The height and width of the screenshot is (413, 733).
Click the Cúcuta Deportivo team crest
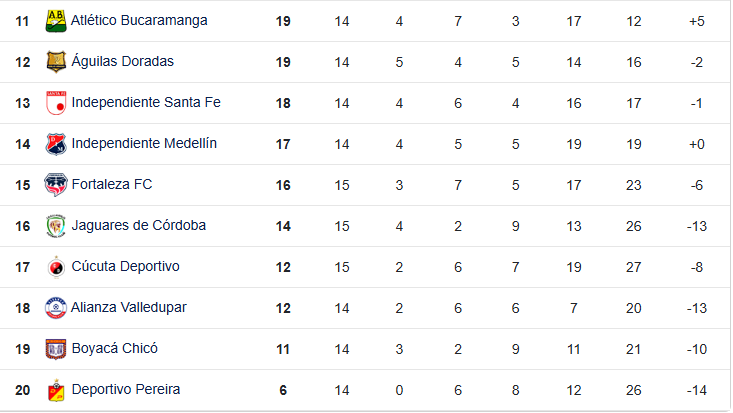(56, 267)
